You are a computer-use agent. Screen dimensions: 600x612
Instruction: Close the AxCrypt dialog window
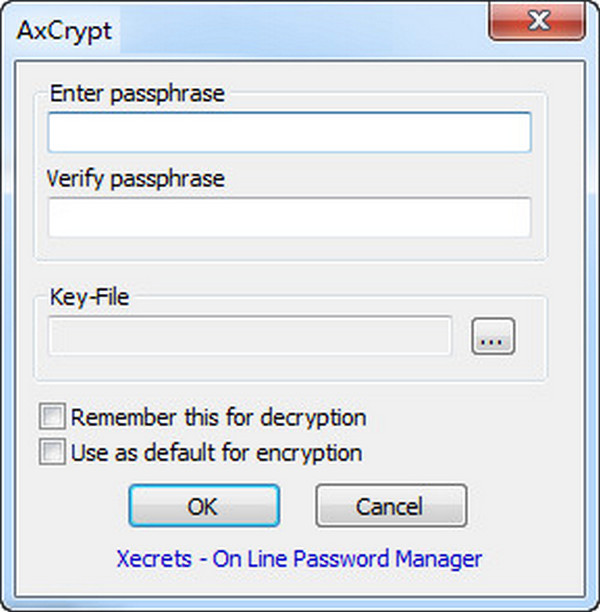tap(539, 20)
